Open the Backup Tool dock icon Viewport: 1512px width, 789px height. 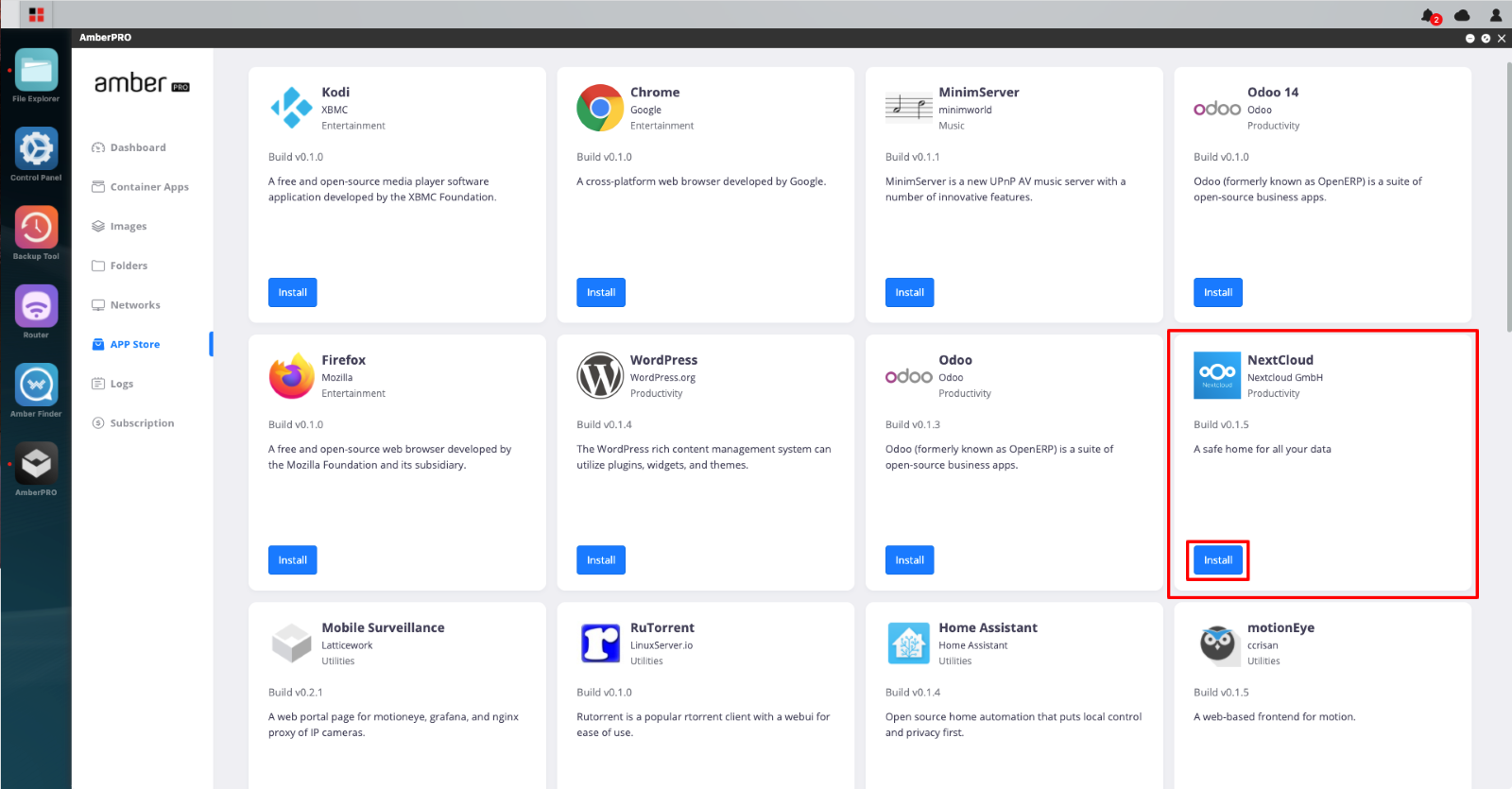(x=36, y=228)
